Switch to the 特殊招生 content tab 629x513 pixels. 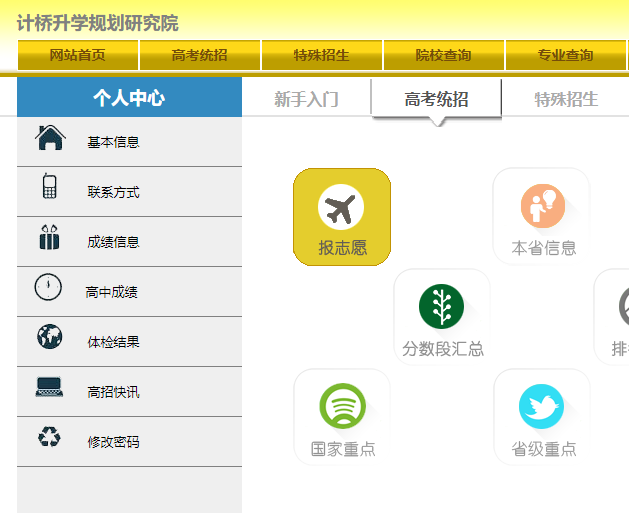(x=566, y=99)
